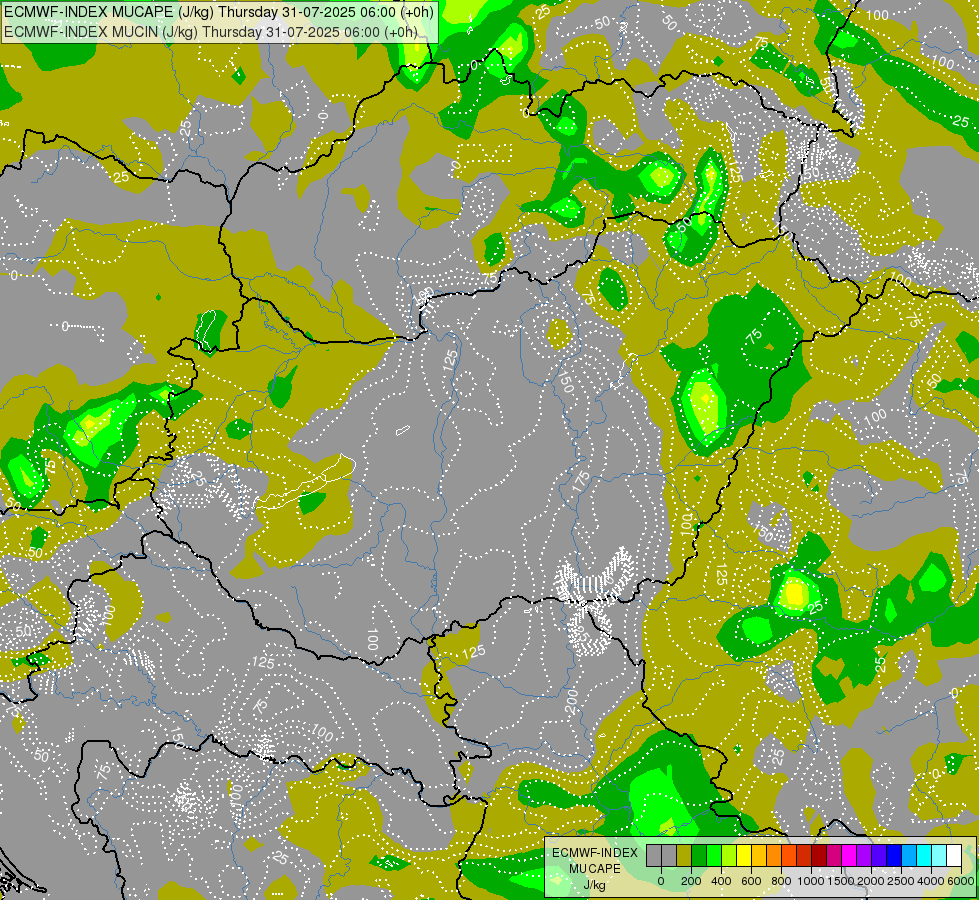Click the white legend swatch

[954, 855]
